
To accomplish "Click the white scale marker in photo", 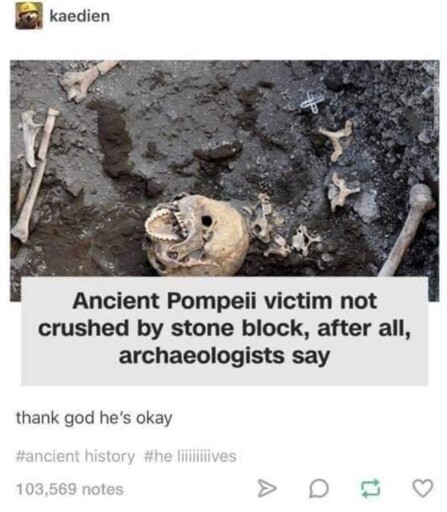I will coord(312,102).
